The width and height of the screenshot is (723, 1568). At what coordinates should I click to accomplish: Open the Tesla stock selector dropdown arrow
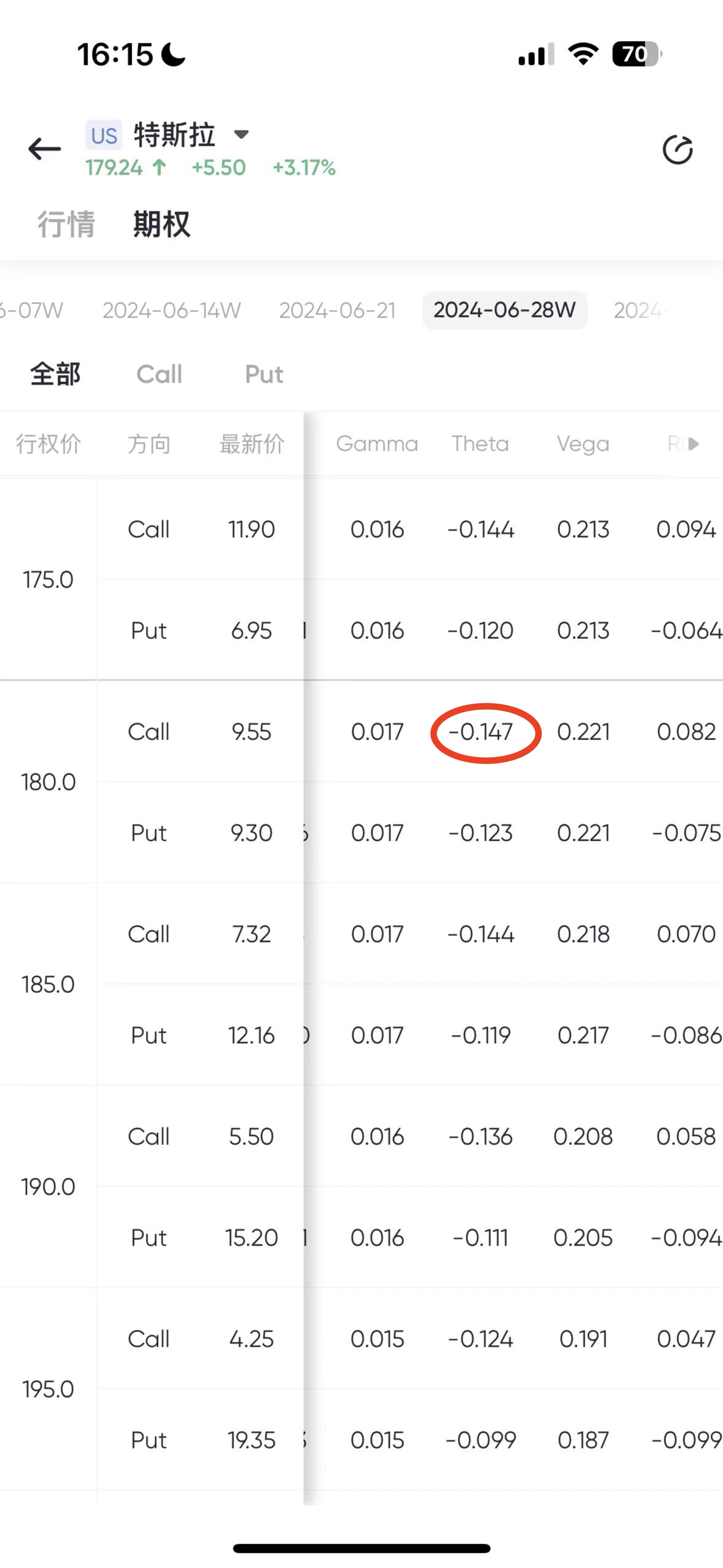coord(241,134)
